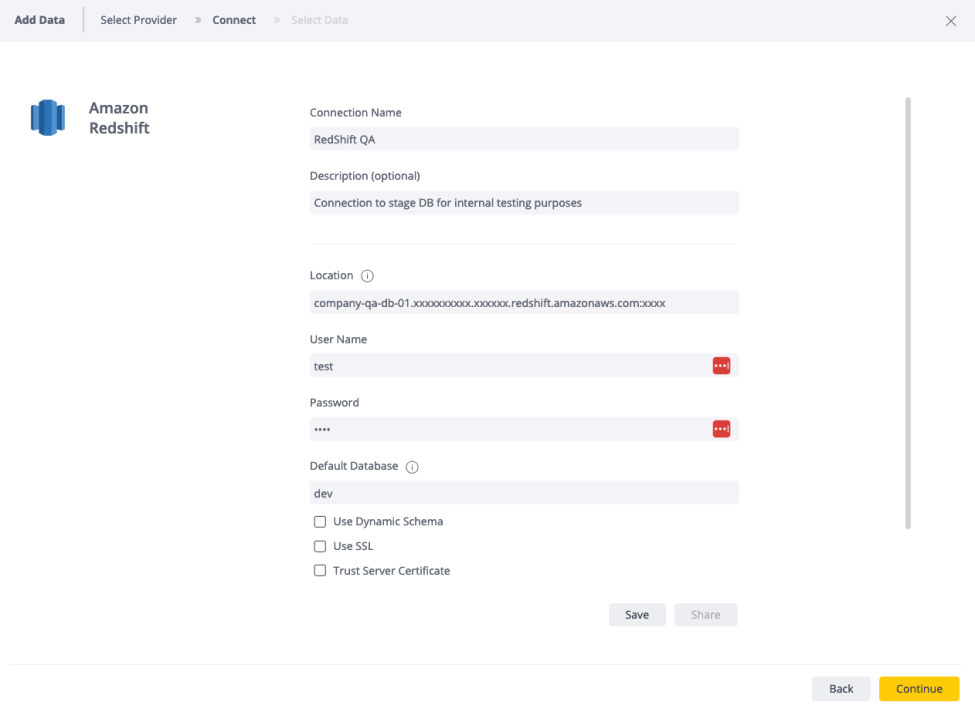This screenshot has width=975, height=712.
Task: Click password manager icon in User Name field
Action: 721,366
